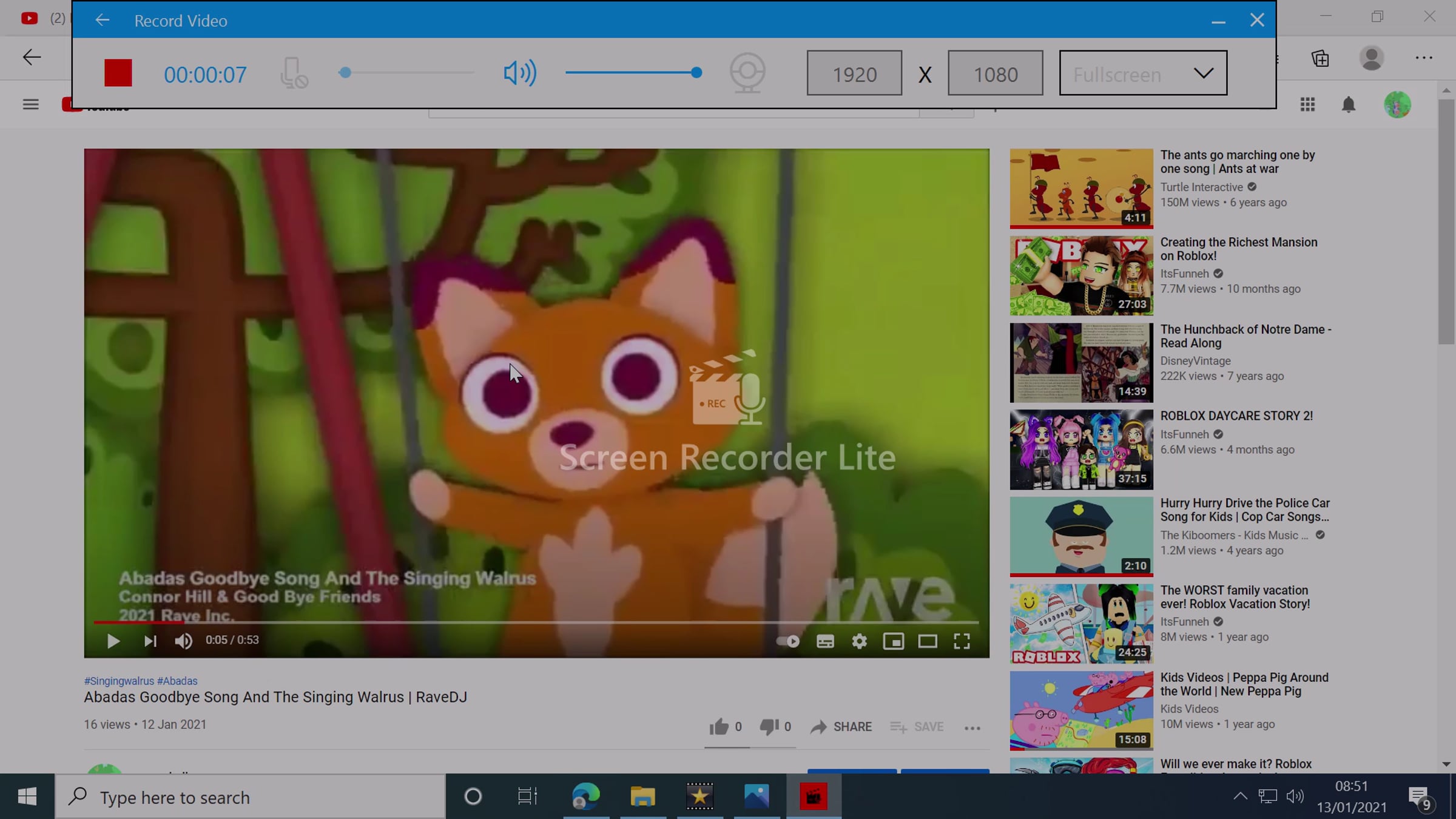Click the webcam icon in Record Video toolbar
Screen dimensions: 1456x819
pyautogui.click(x=747, y=73)
